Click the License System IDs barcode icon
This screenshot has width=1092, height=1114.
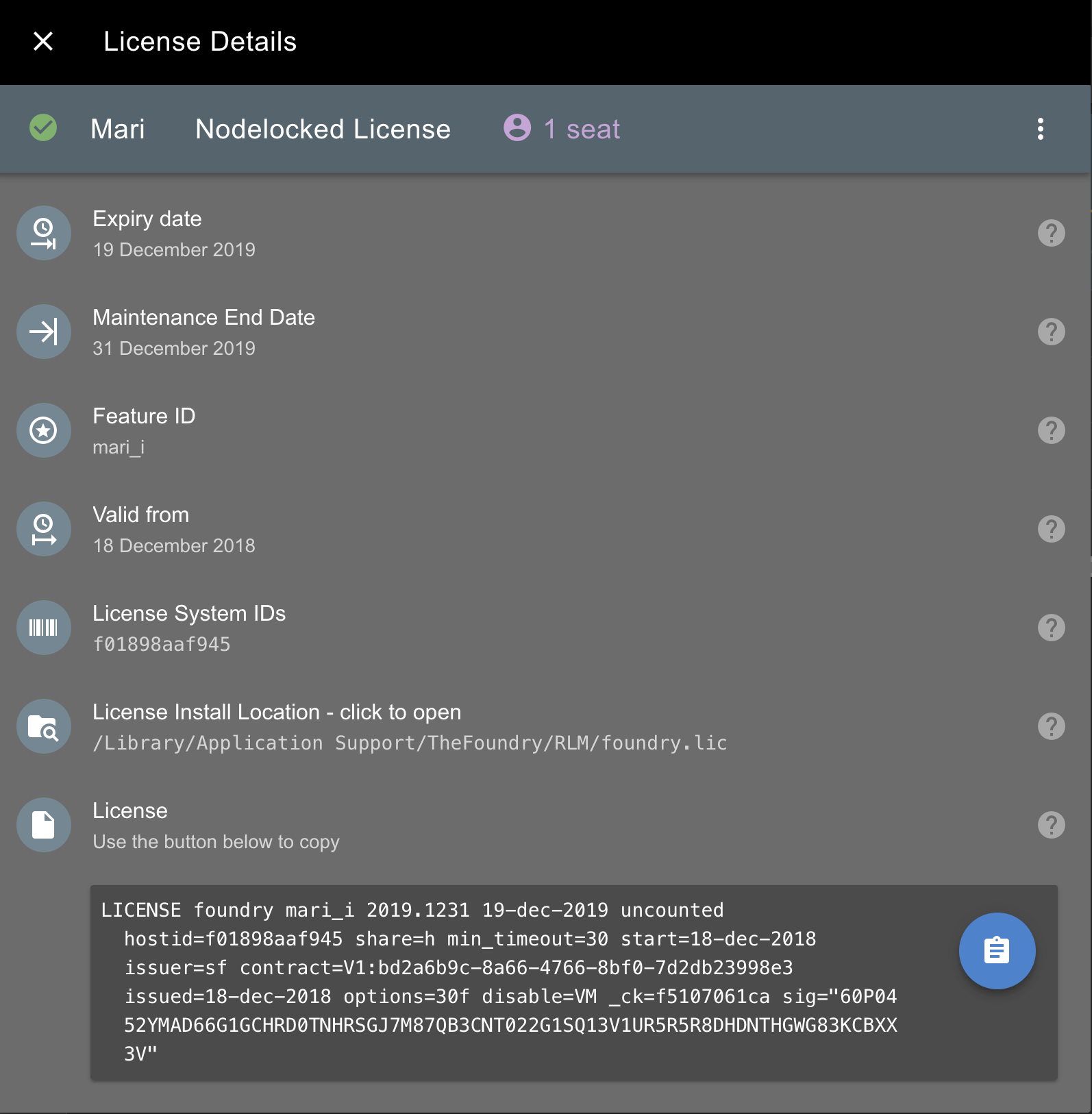click(x=44, y=628)
